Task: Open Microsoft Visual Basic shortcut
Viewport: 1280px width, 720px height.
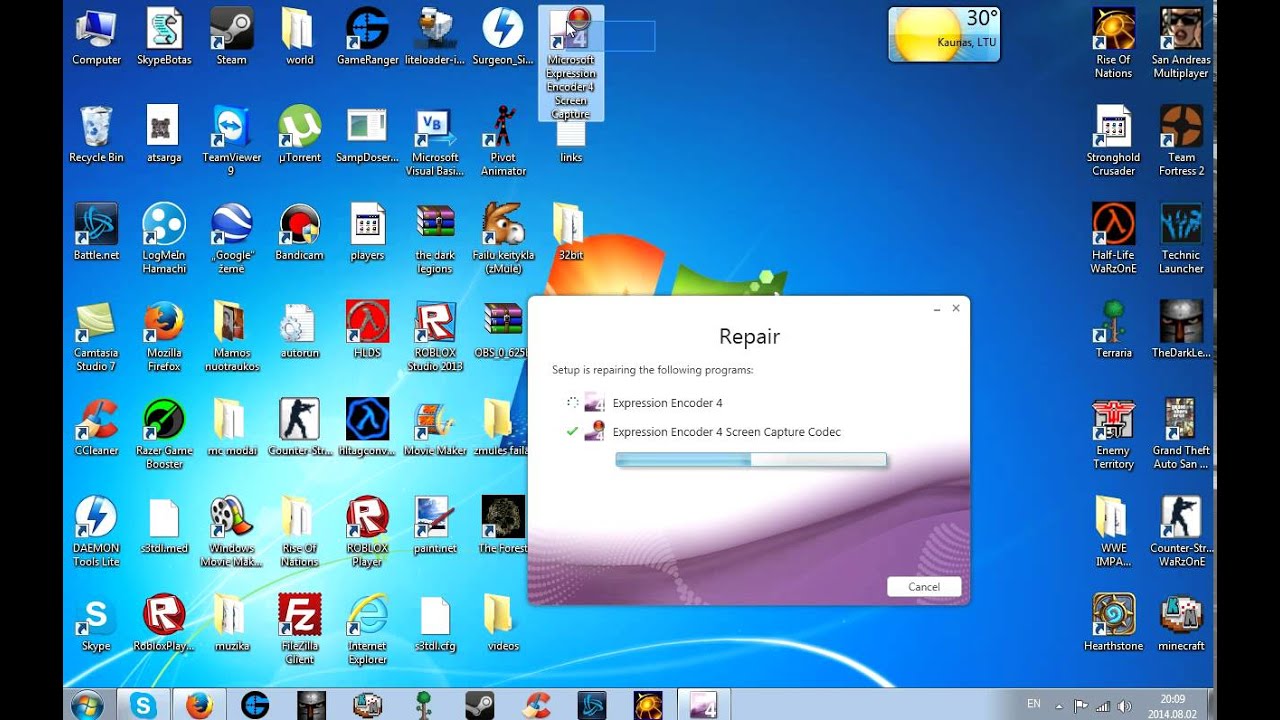Action: (x=435, y=141)
